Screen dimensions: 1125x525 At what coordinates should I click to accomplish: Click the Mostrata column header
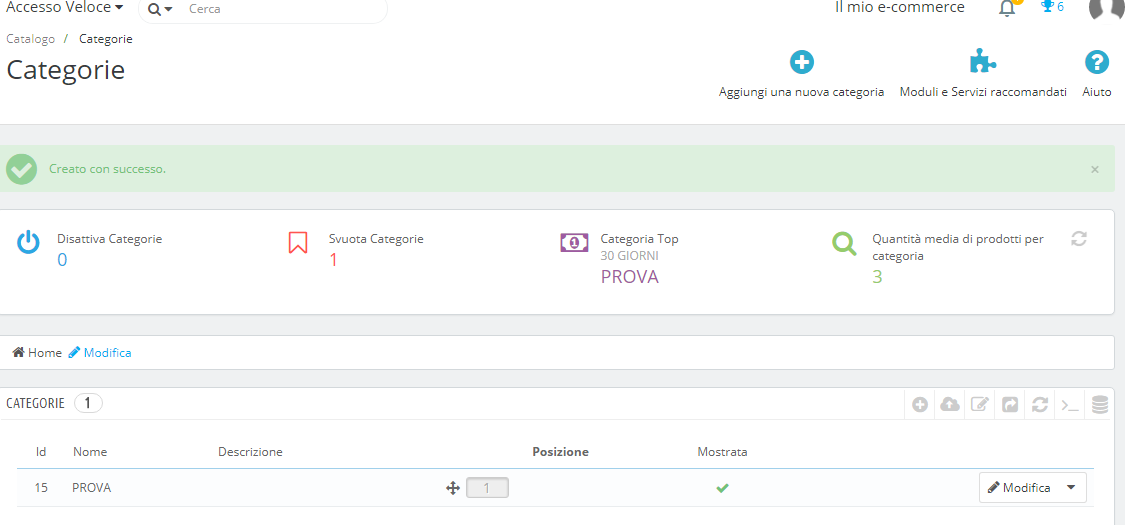pyautogui.click(x=722, y=452)
